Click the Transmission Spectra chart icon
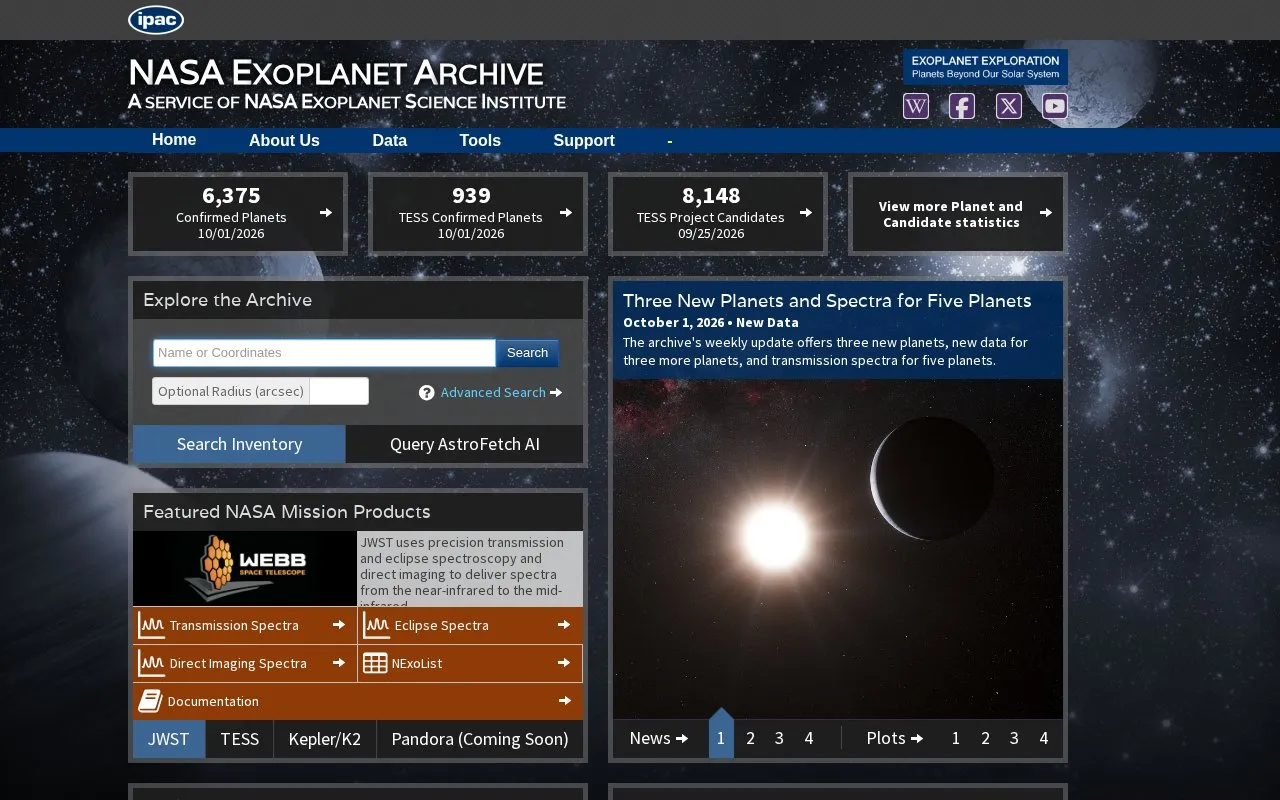The height and width of the screenshot is (800, 1280). (x=151, y=626)
